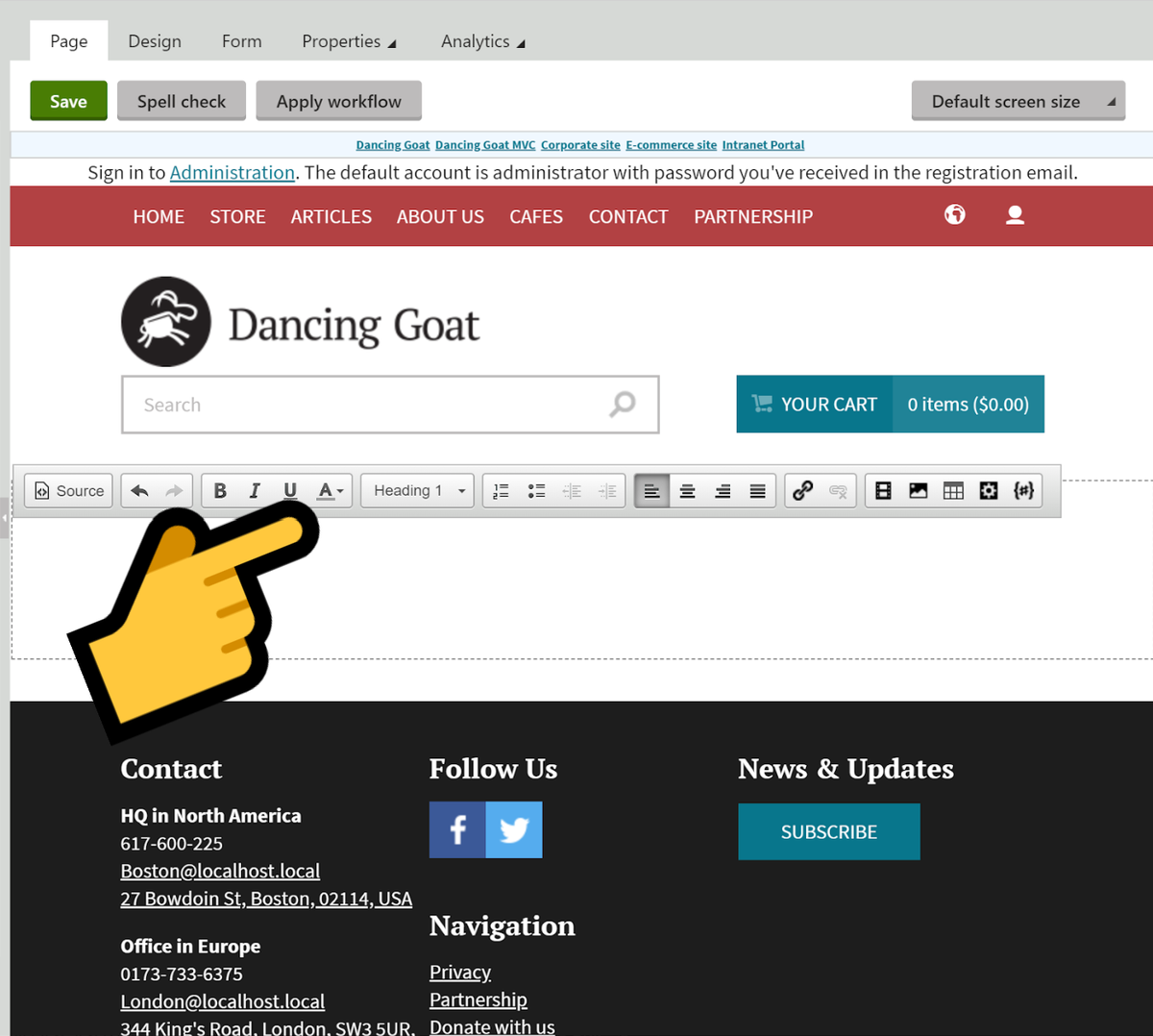Insert a link using the chain icon
The height and width of the screenshot is (1036, 1153).
[x=803, y=490]
